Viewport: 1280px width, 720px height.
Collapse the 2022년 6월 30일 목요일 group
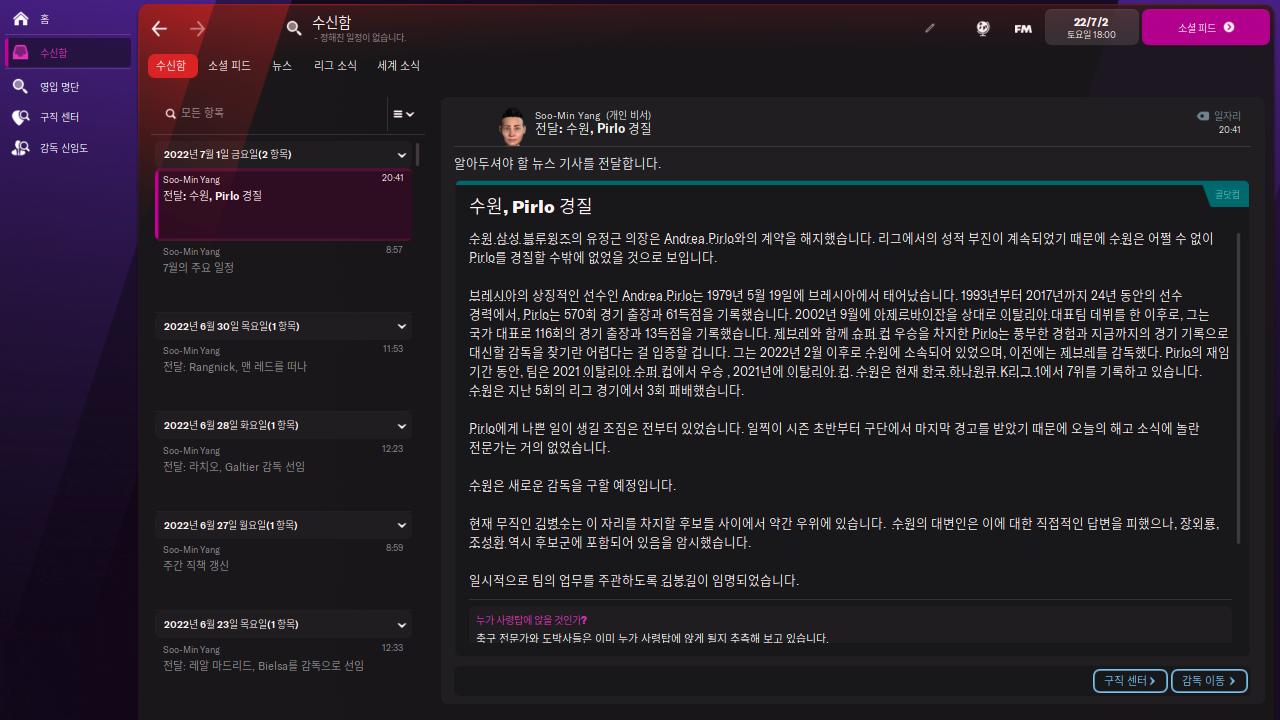tap(402, 326)
